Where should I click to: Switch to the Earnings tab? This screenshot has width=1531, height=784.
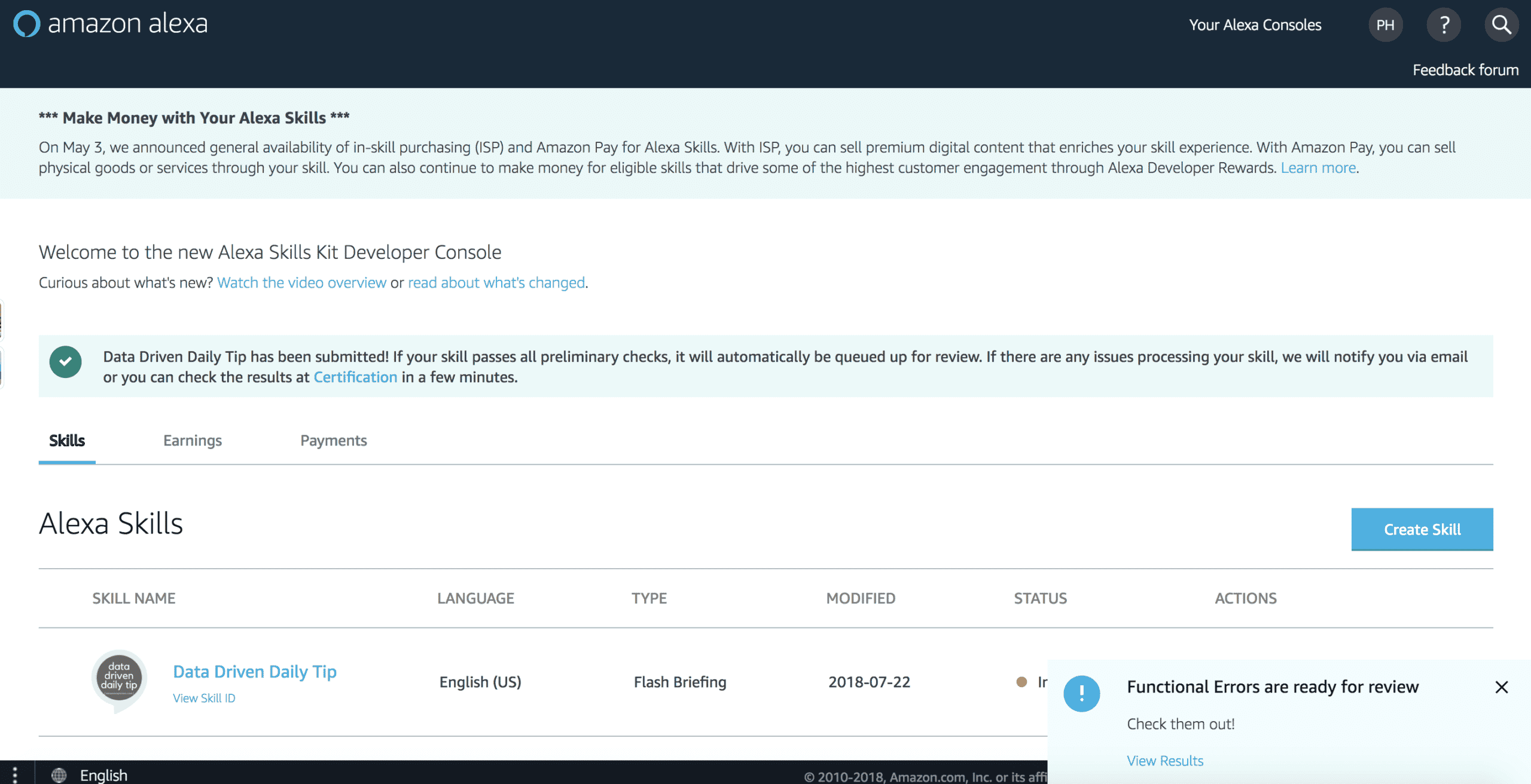click(x=193, y=441)
